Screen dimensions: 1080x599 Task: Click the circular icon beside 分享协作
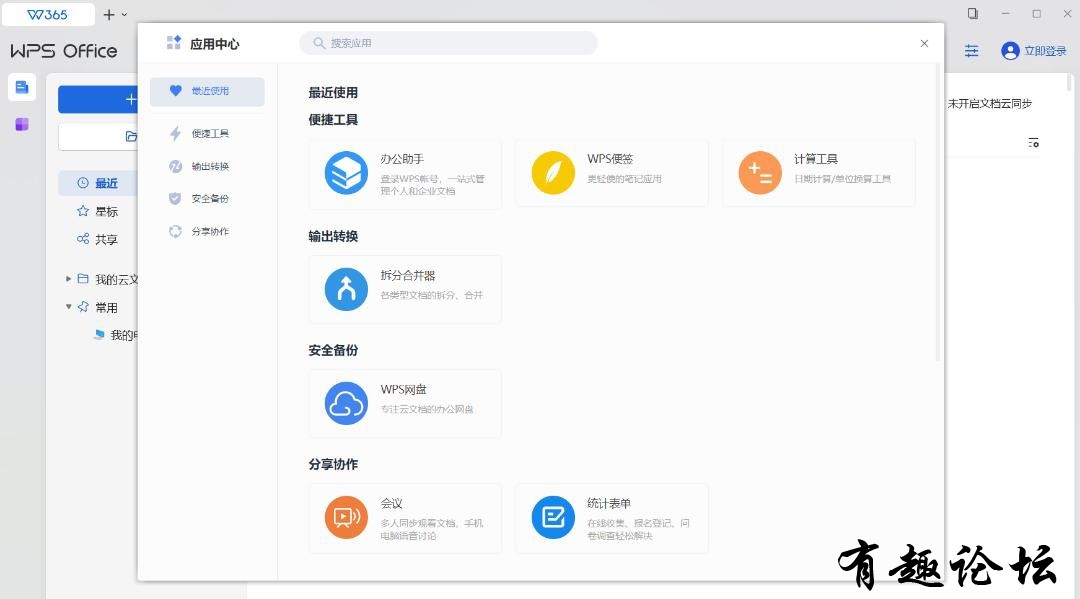(175, 231)
